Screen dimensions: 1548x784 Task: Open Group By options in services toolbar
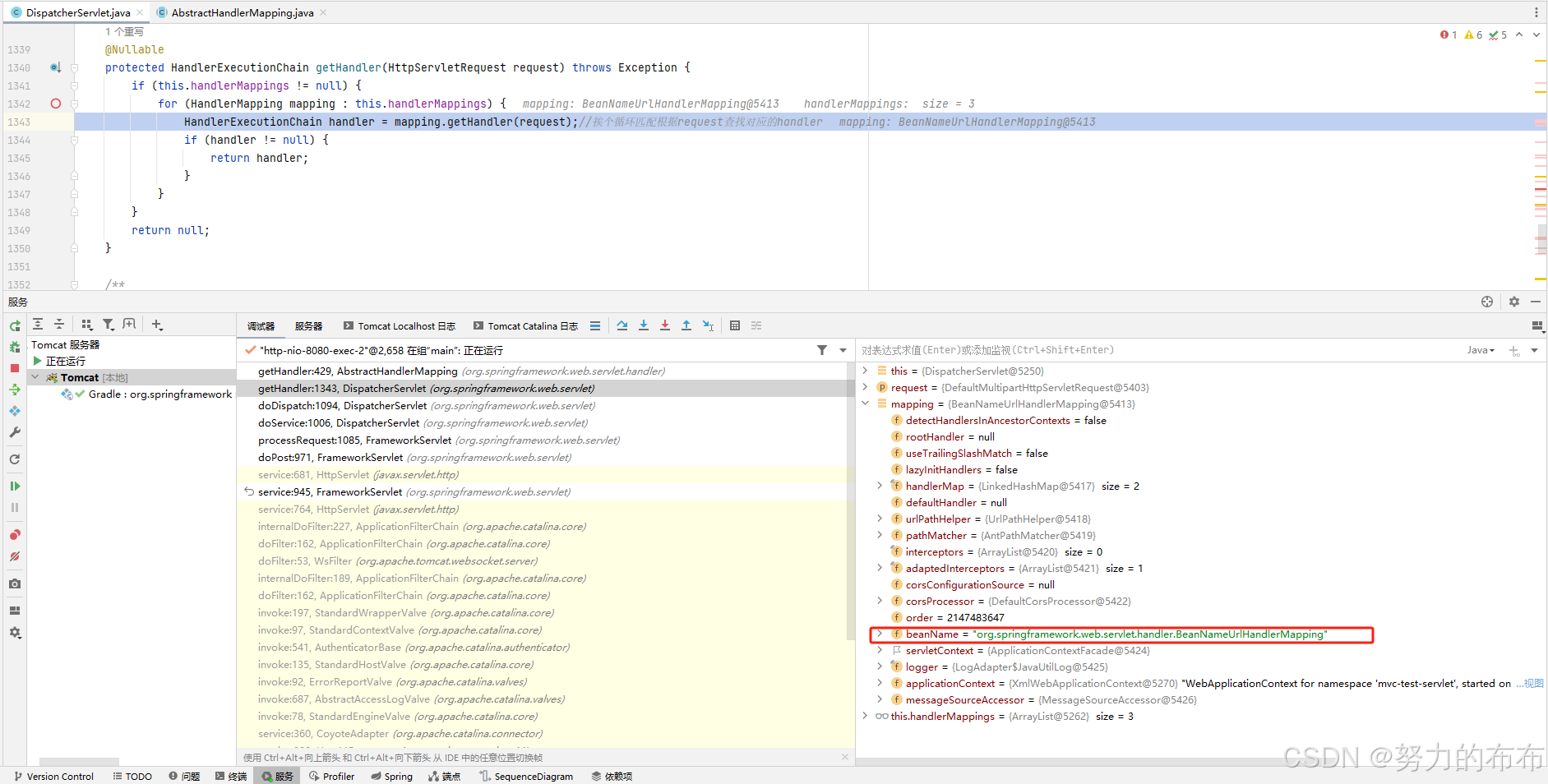pos(87,325)
